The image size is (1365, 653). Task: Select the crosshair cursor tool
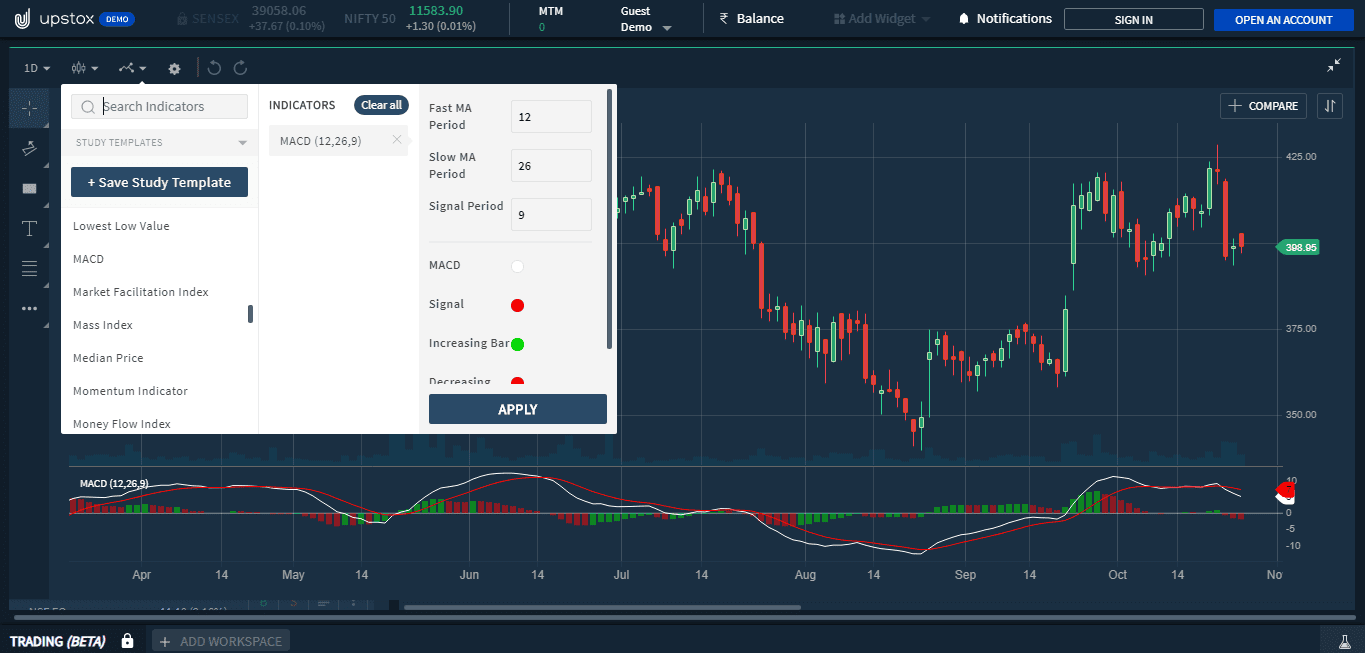[x=29, y=107]
